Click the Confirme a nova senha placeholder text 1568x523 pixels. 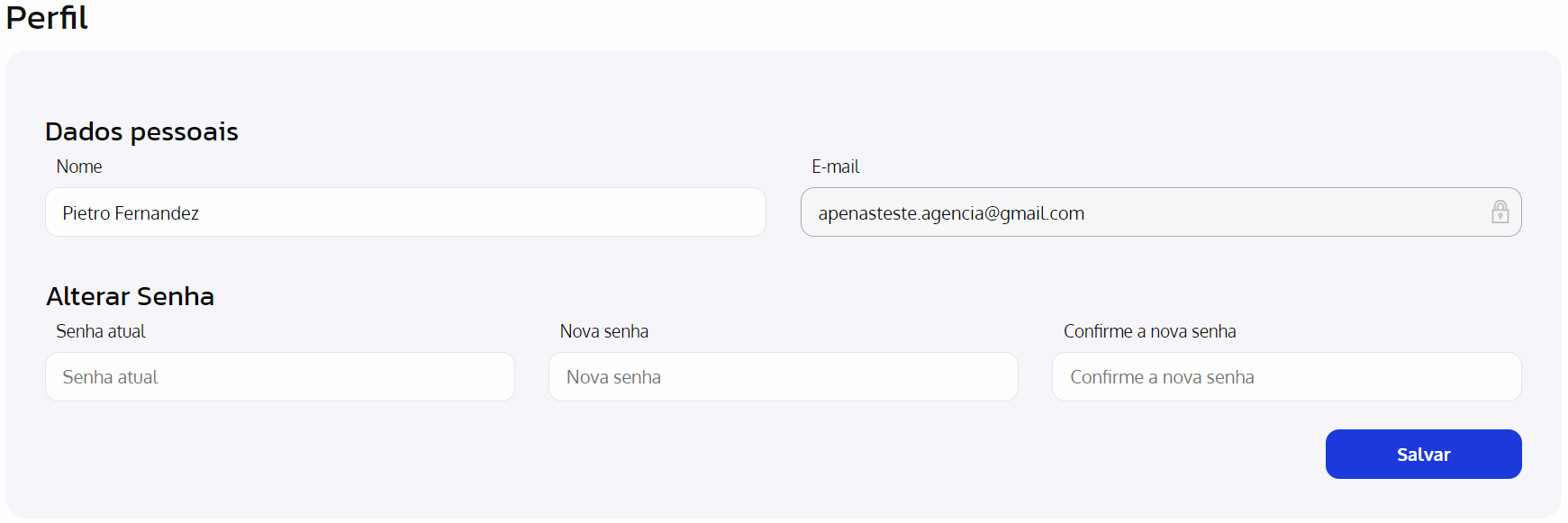pos(1162,377)
